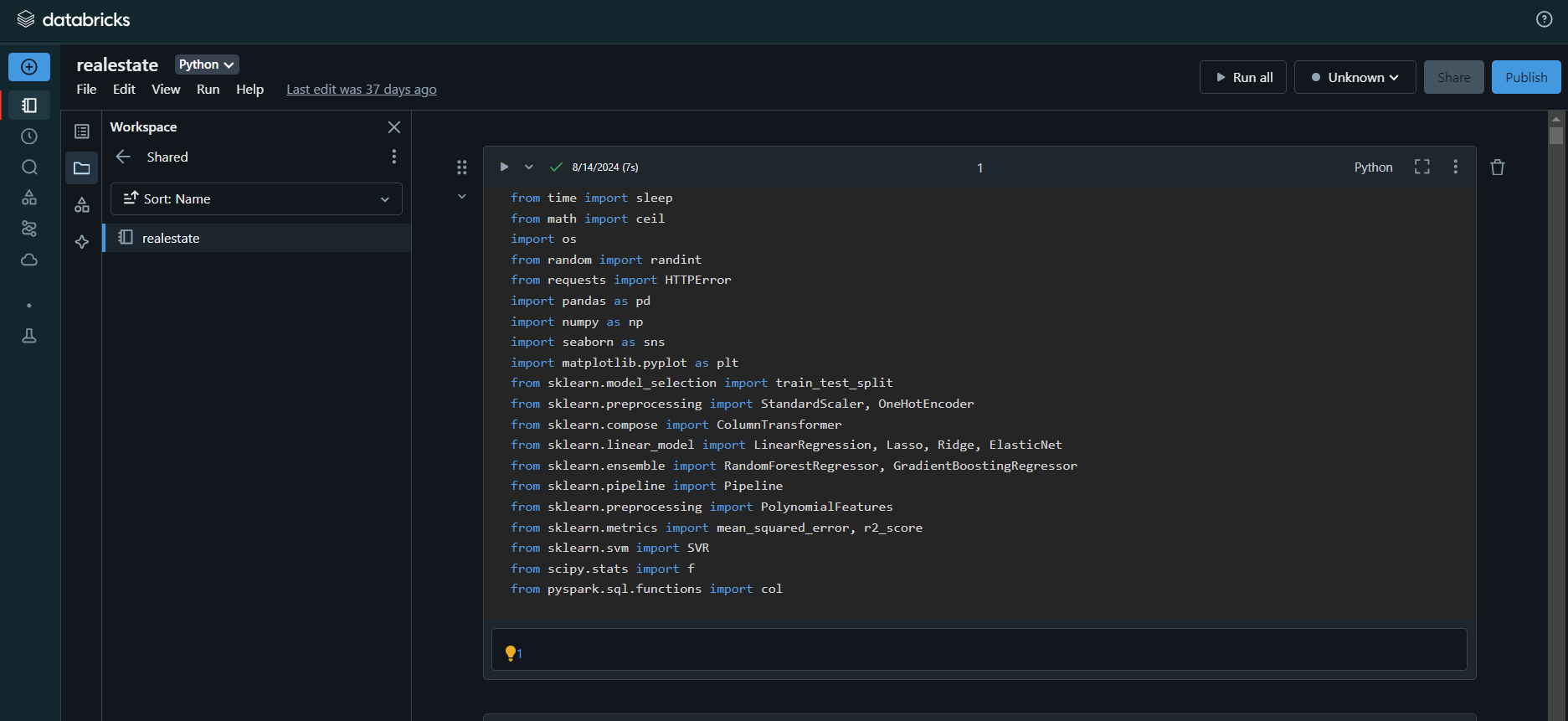The width and height of the screenshot is (1568, 721).
Task: Open the Recents clock icon
Action: (29, 136)
